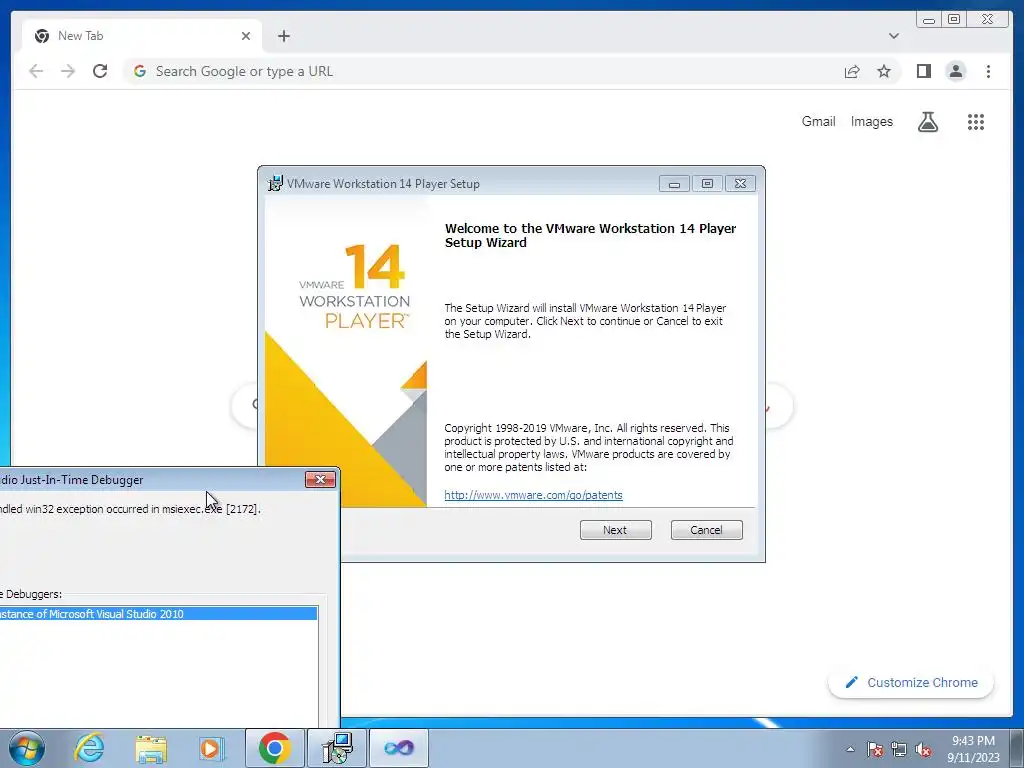1024x768 pixels.
Task: Click the Google logo in the address bar
Action: pos(140,71)
